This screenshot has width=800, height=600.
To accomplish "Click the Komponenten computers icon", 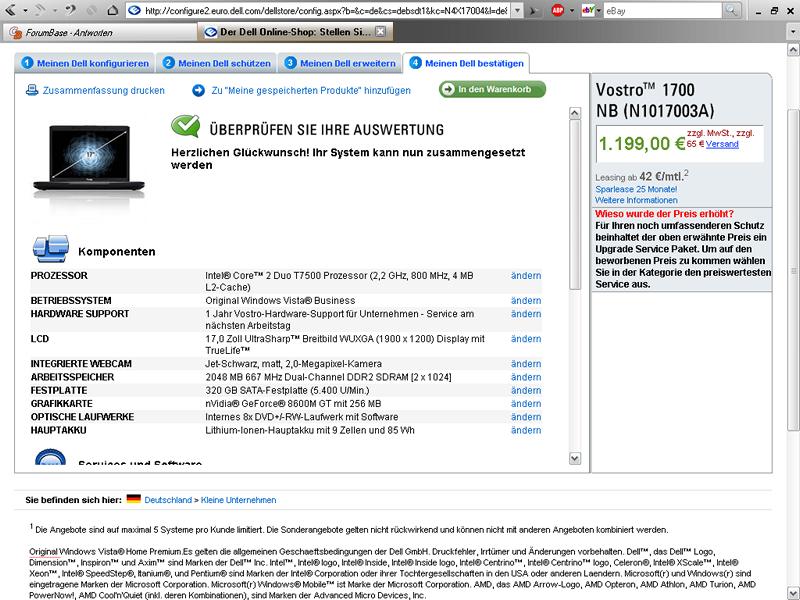I will click(x=51, y=249).
